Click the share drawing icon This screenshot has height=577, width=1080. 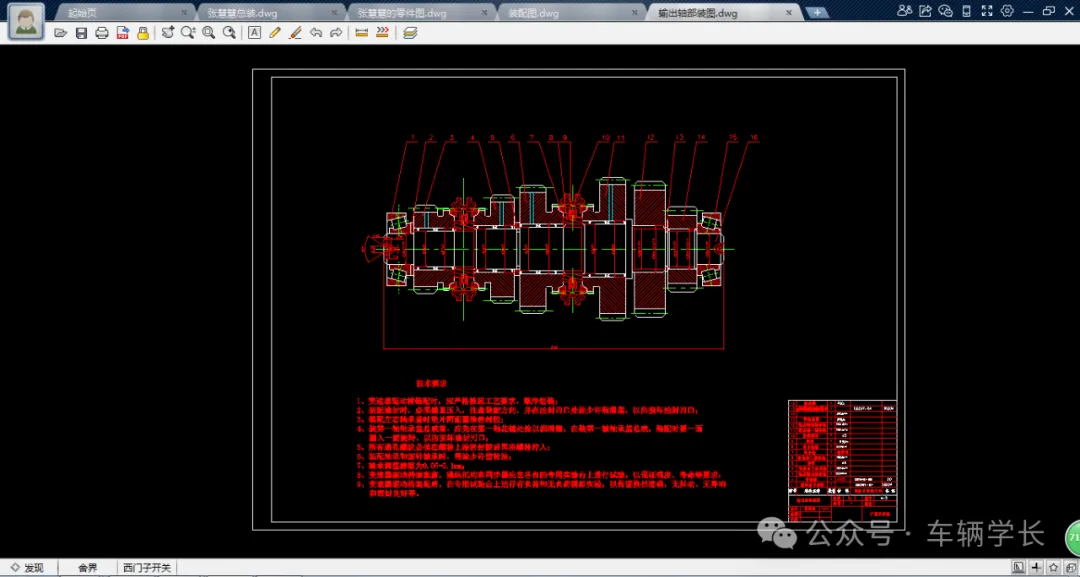point(926,10)
